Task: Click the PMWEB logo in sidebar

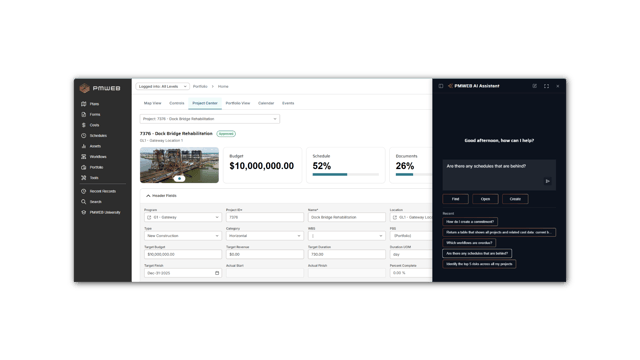Action: tap(100, 88)
